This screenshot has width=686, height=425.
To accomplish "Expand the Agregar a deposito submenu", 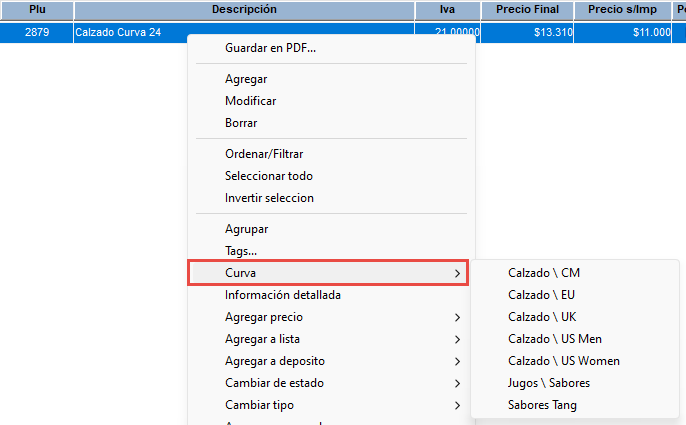I will (x=457, y=361).
